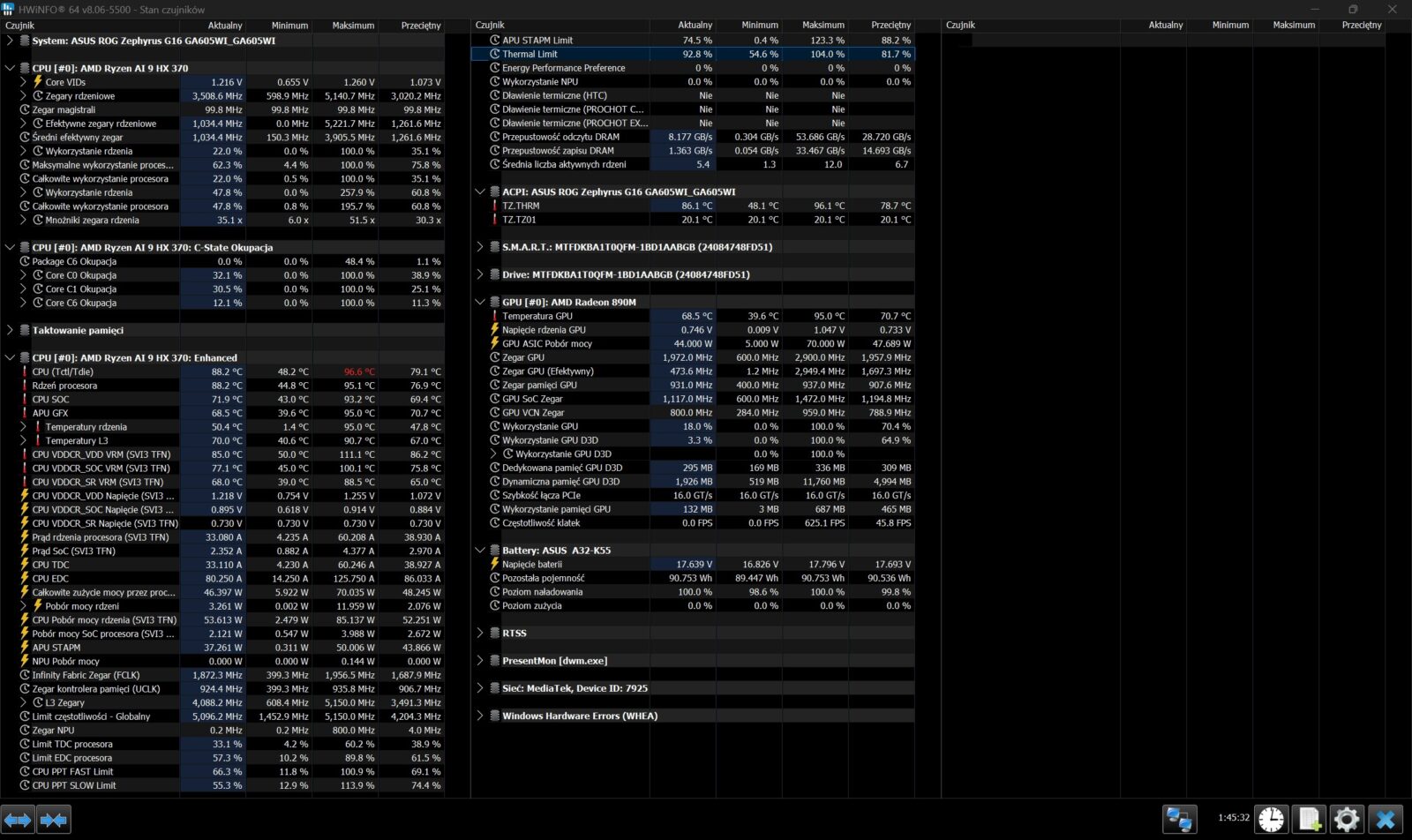The width and height of the screenshot is (1412, 840).
Task: Collapse the GPU [#0]: AMD Radeon 890M group
Action: (x=480, y=302)
